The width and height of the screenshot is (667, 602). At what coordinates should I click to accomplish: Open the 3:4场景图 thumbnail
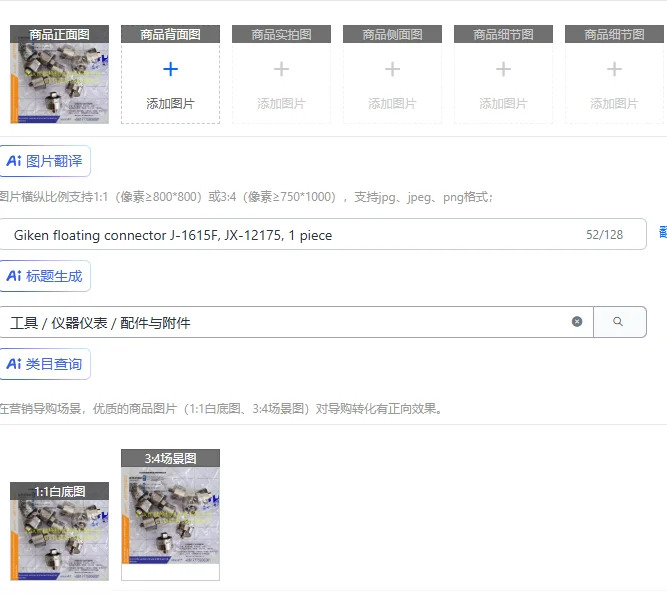(x=170, y=515)
